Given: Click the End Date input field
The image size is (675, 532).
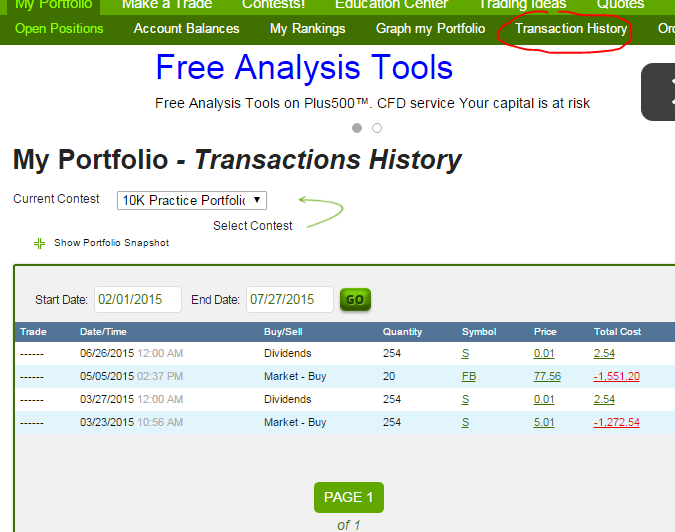Looking at the screenshot, I should click(290, 300).
